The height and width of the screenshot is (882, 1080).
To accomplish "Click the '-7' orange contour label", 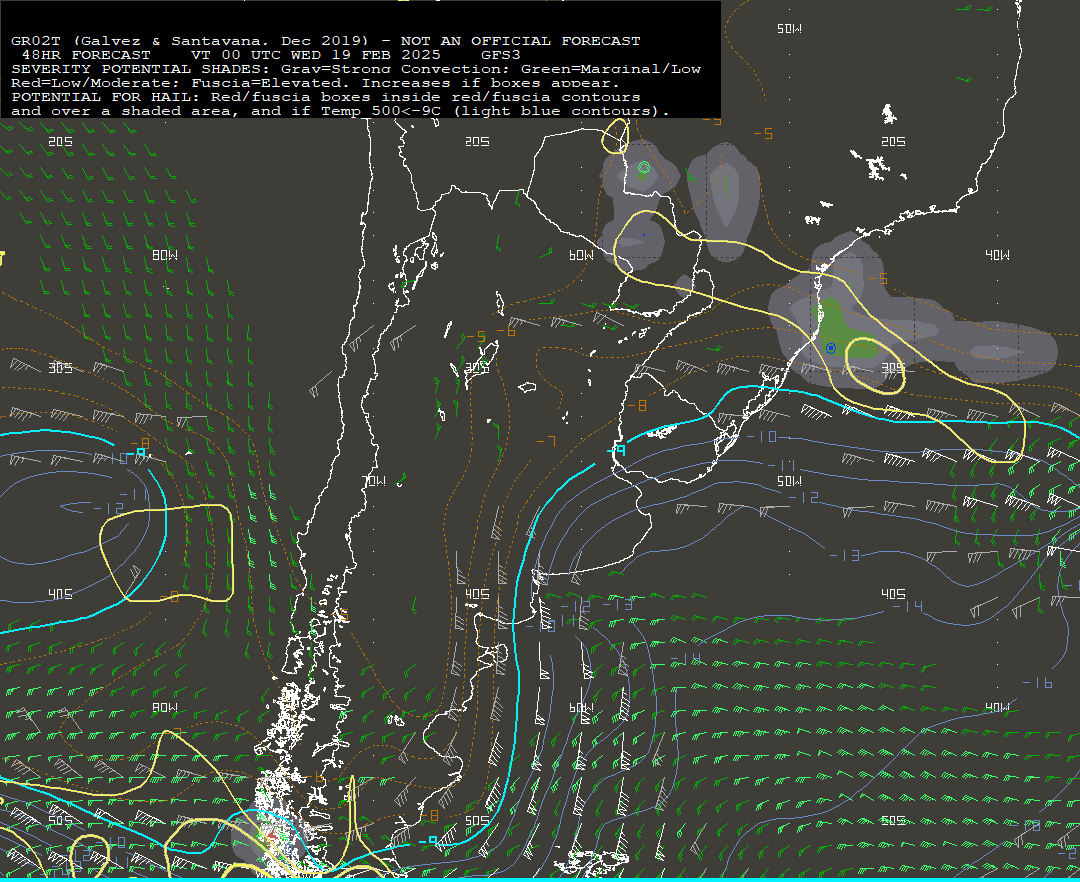I will point(546,441).
